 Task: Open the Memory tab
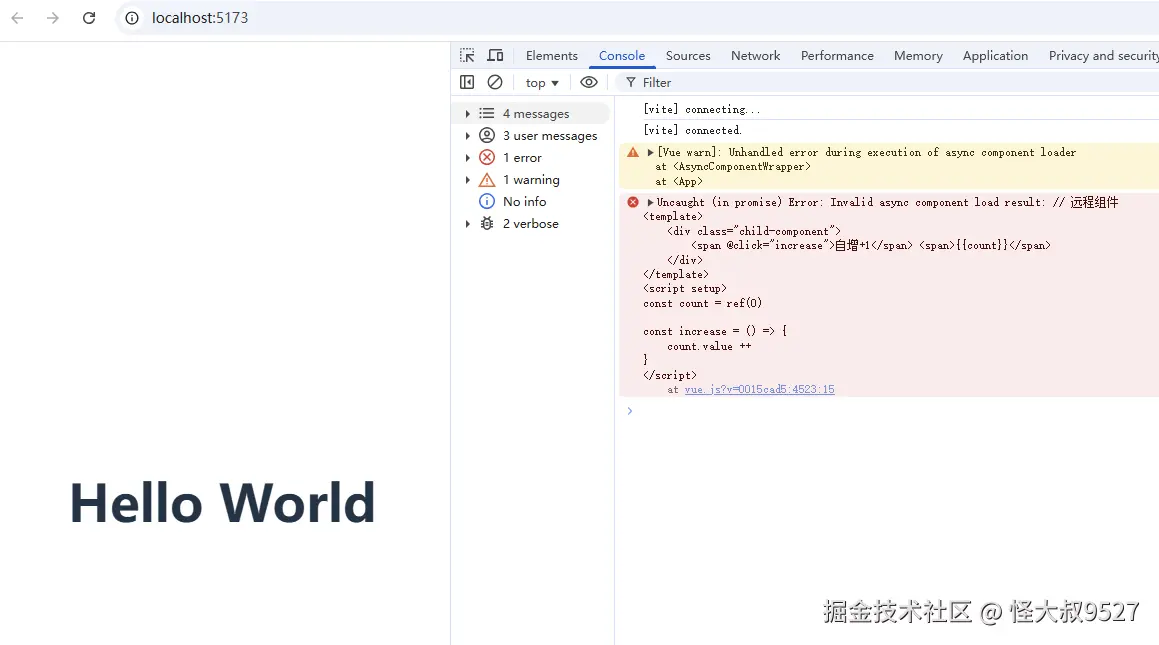pos(918,55)
